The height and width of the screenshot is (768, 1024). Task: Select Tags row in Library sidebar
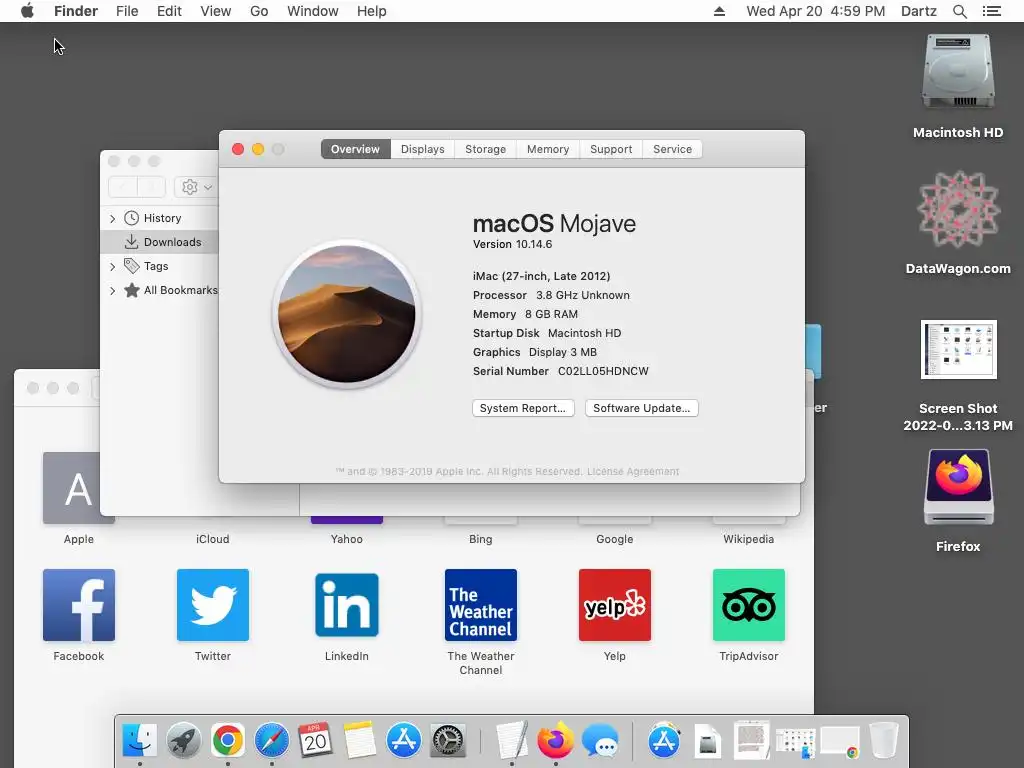(160, 266)
